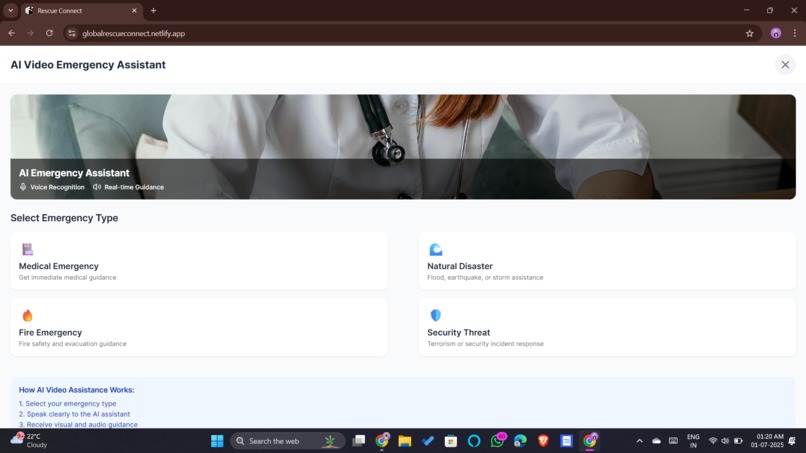Click the How AI Video Assistance Works heading
Viewport: 806px width, 453px height.
(77, 390)
